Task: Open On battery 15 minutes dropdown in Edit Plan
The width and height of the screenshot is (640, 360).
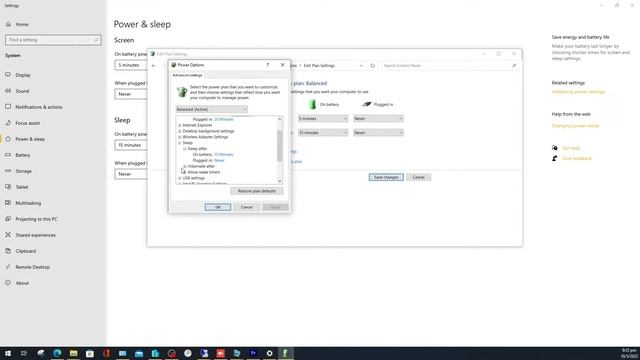Action: [323, 133]
